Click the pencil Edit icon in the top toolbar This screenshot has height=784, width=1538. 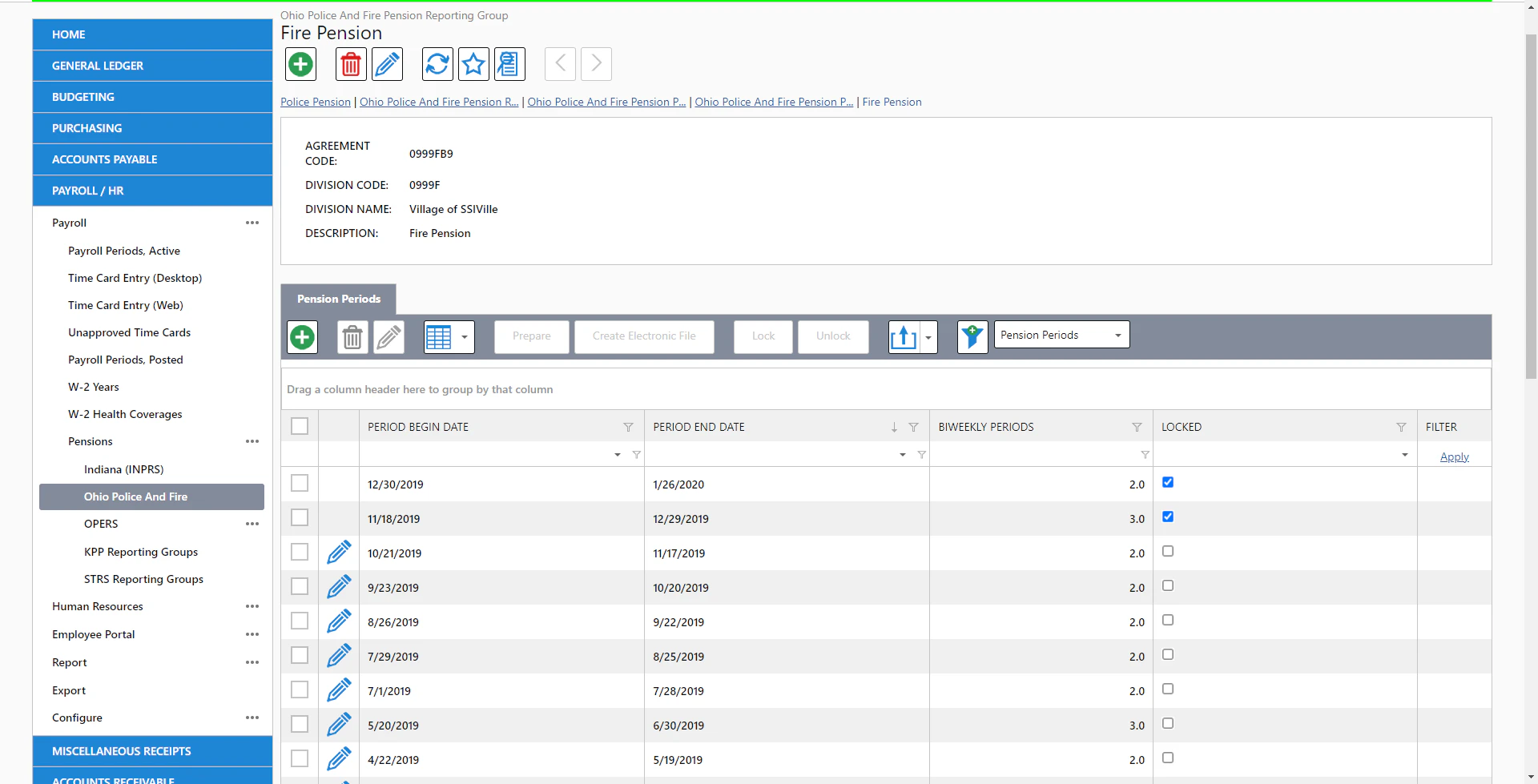point(387,64)
